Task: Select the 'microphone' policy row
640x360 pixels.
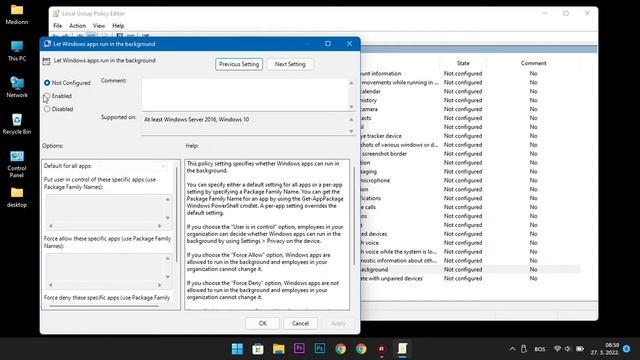Action: click(x=469, y=180)
